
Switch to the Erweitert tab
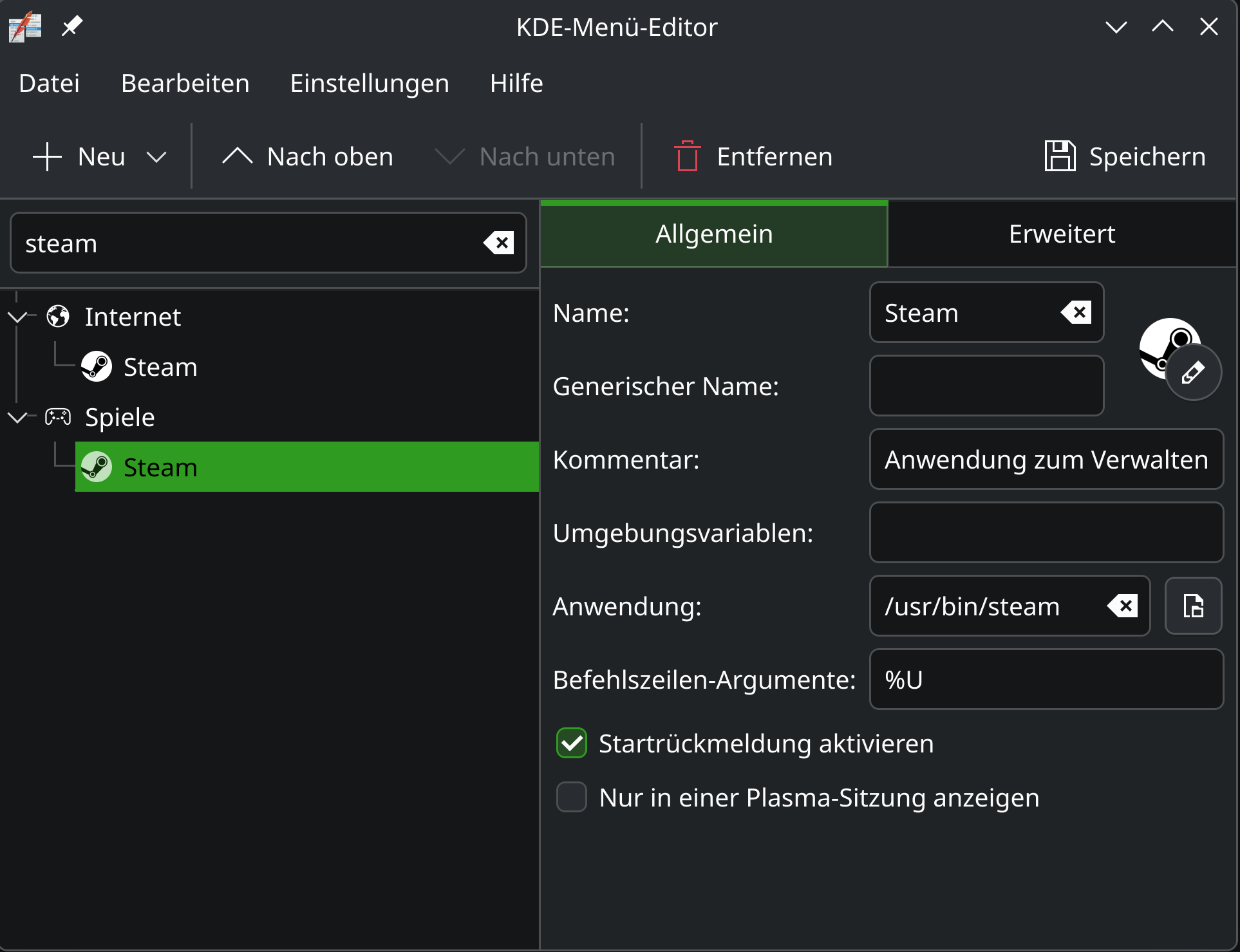click(1061, 234)
